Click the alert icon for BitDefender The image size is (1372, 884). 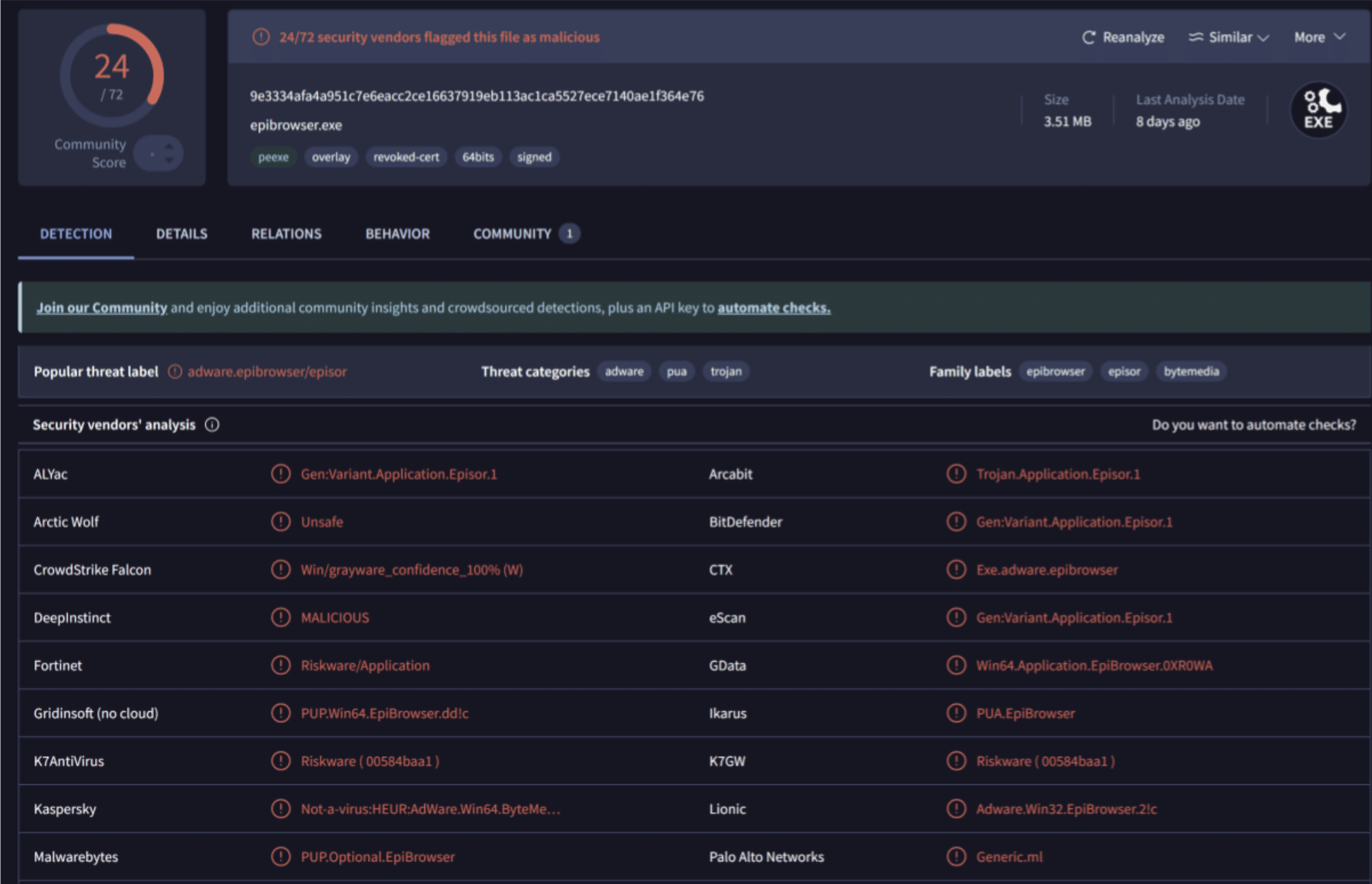coord(956,522)
